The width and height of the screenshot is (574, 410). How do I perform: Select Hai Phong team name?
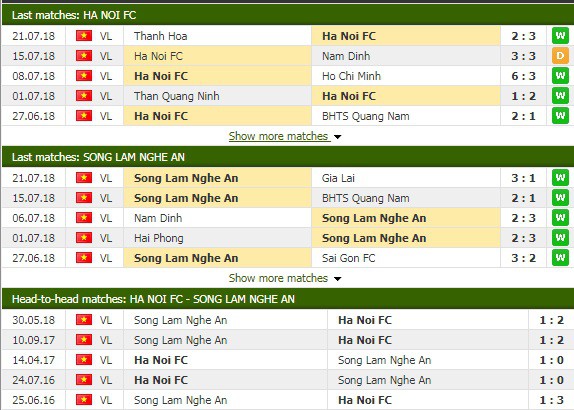click(x=159, y=238)
